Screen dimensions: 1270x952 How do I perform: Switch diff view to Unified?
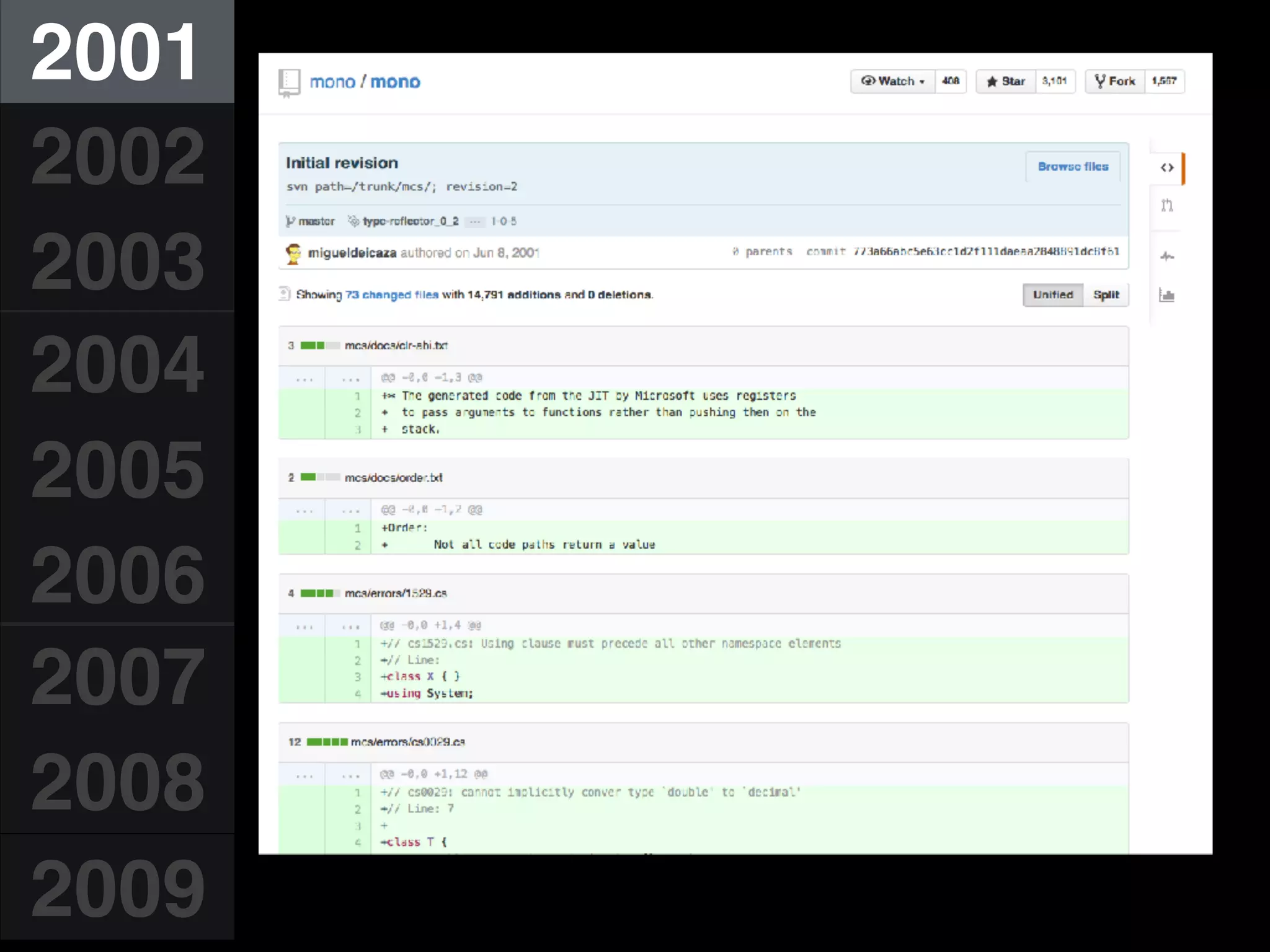click(x=1052, y=295)
